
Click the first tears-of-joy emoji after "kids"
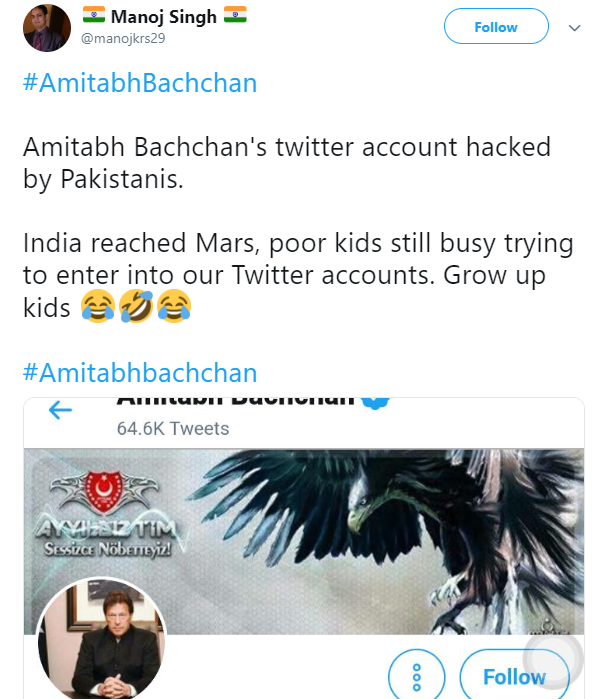[x=97, y=308]
